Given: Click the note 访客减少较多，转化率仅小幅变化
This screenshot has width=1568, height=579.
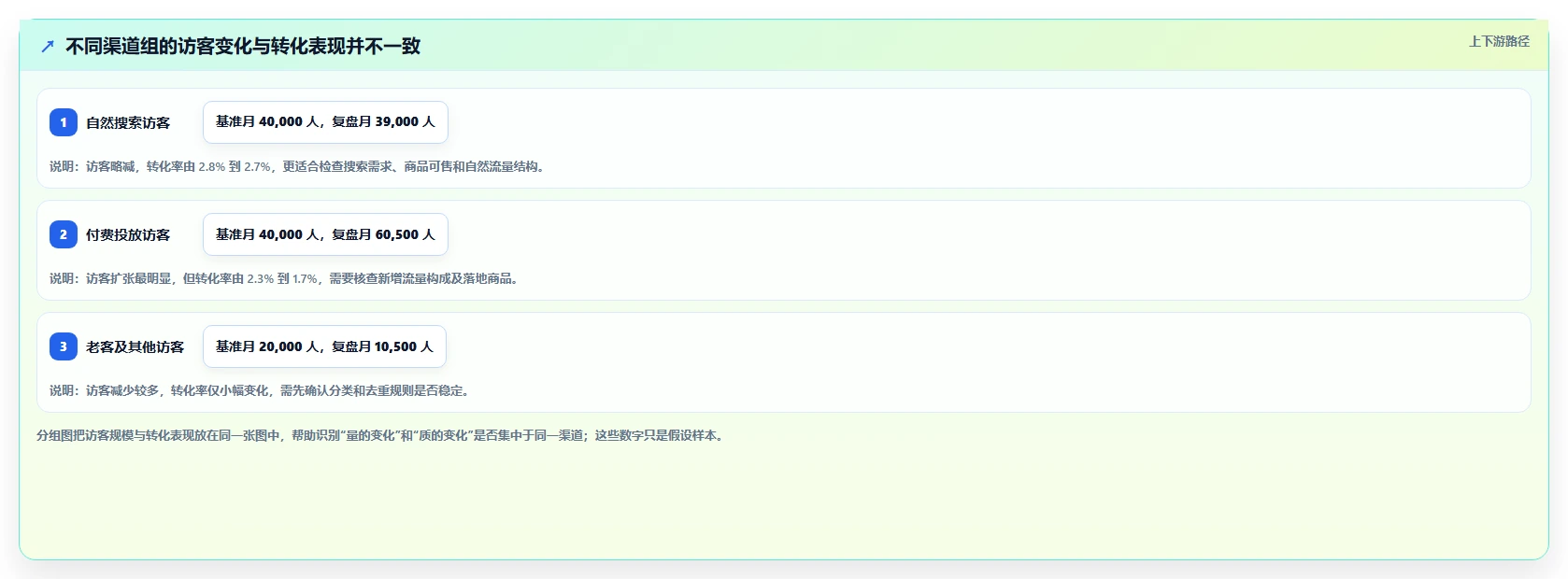Looking at the screenshot, I should (260, 390).
